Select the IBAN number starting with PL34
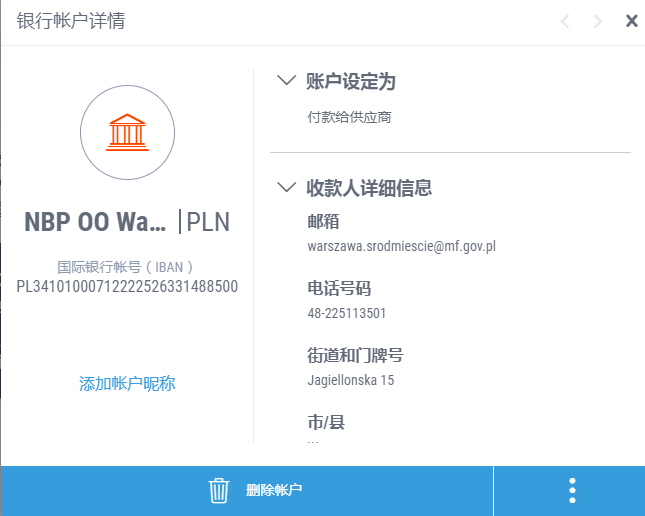Viewport: 645px width, 516px height. (x=127, y=287)
